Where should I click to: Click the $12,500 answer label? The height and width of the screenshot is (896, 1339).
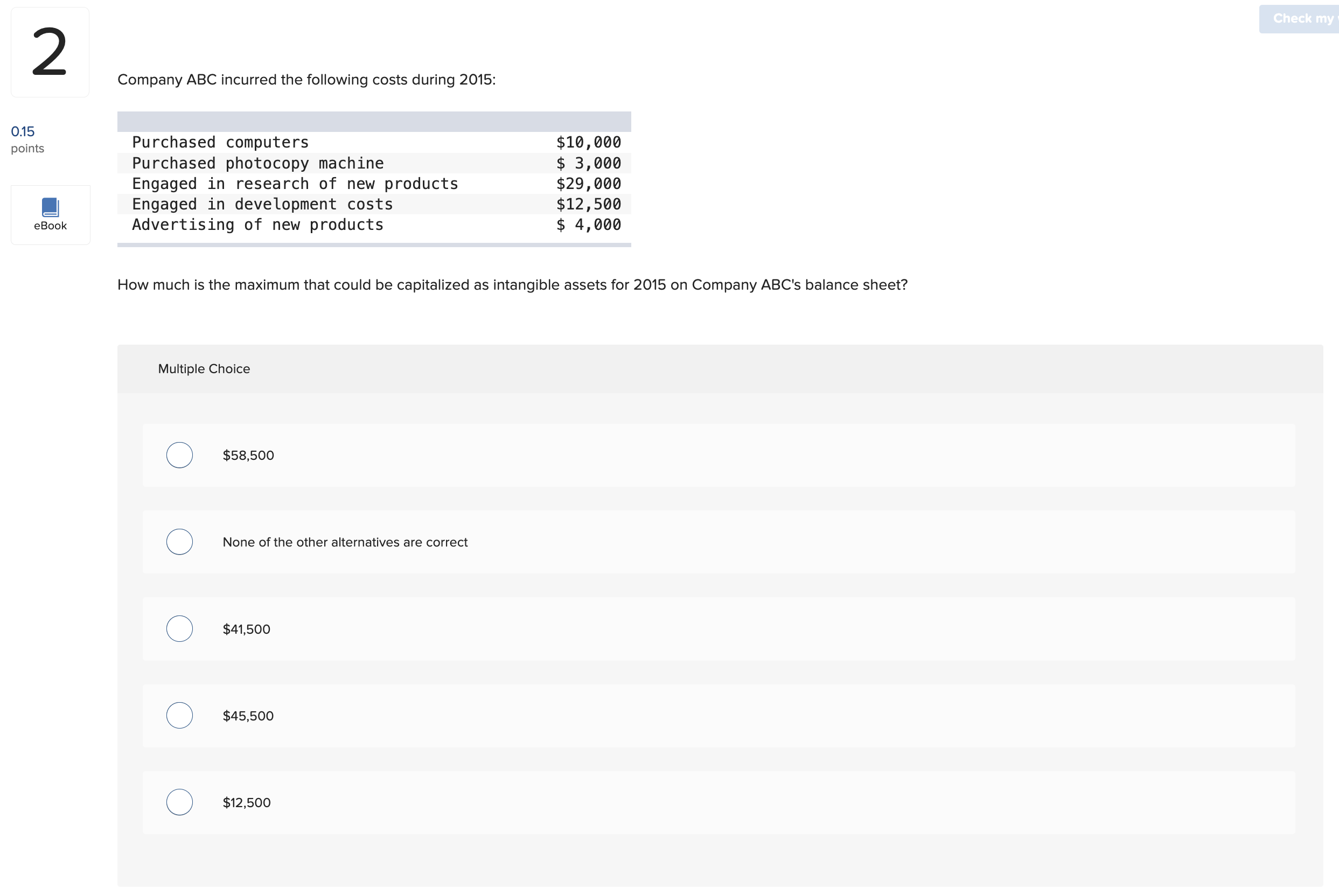tap(246, 803)
